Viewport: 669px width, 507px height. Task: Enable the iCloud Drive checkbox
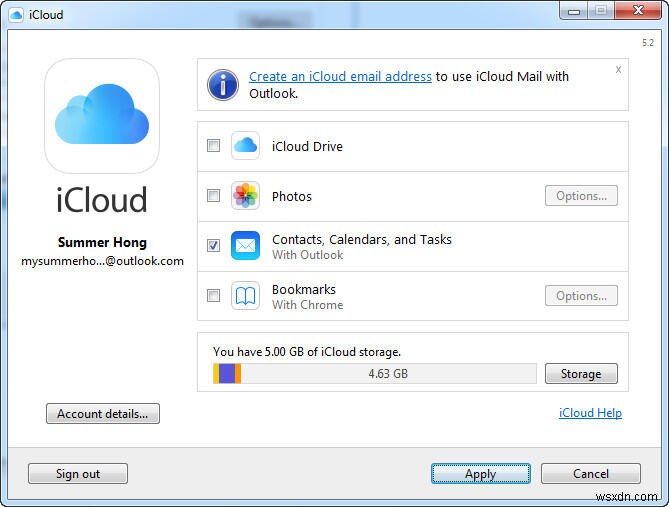pos(213,146)
